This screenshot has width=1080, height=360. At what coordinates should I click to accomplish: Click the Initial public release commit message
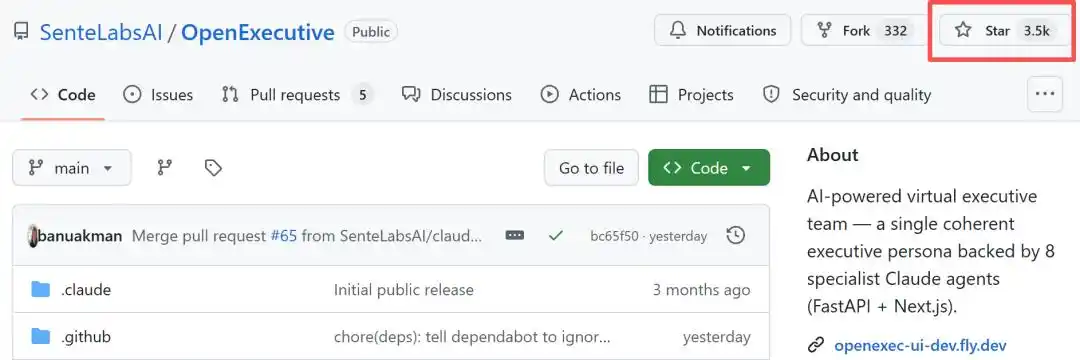(404, 290)
